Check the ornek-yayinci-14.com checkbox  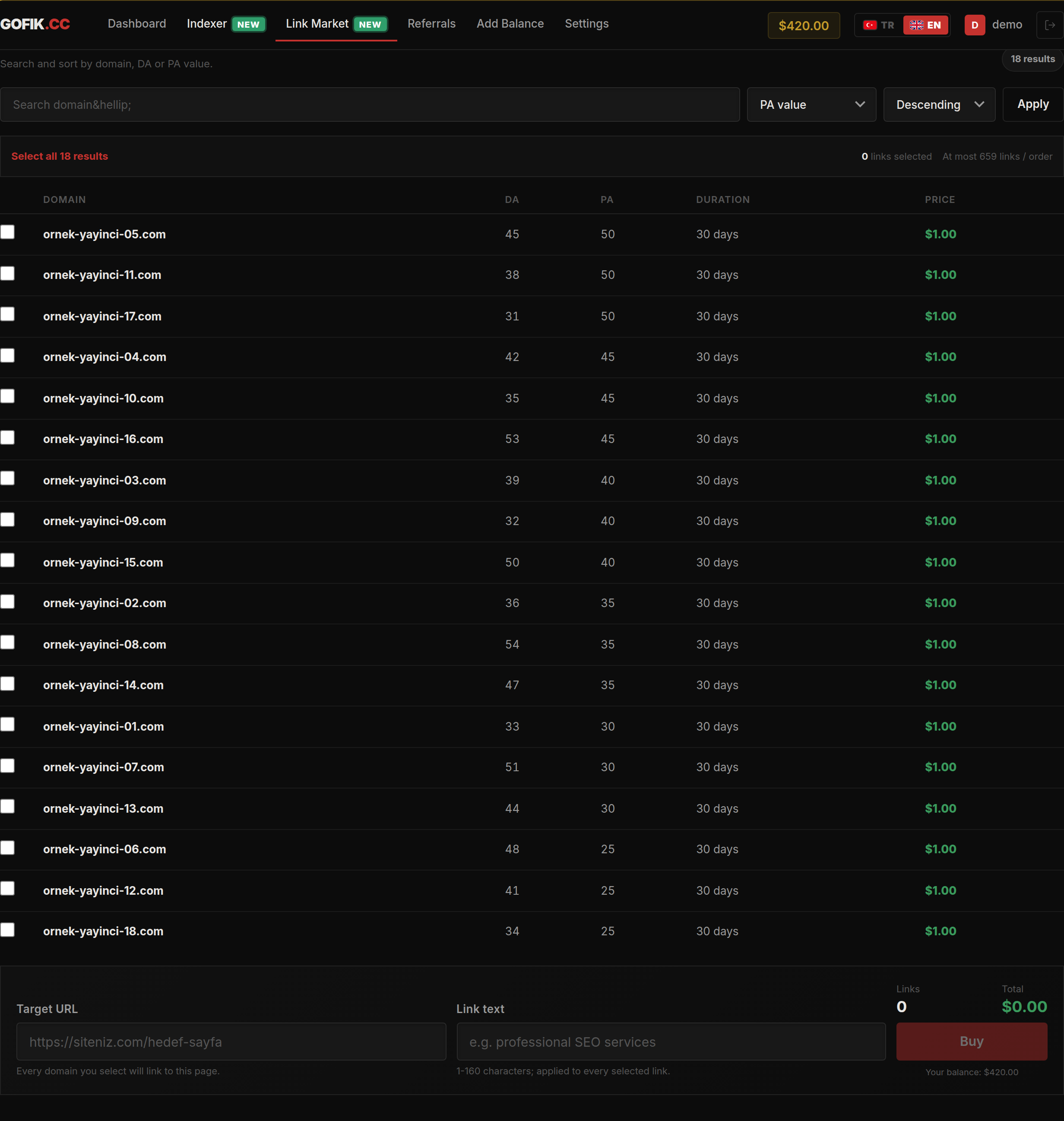(x=7, y=683)
